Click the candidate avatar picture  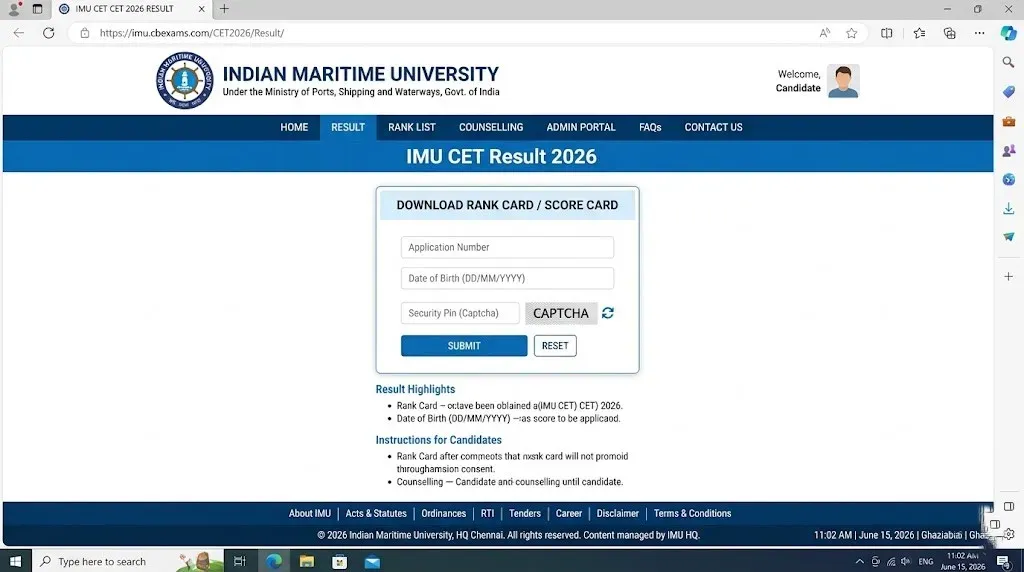tap(843, 81)
